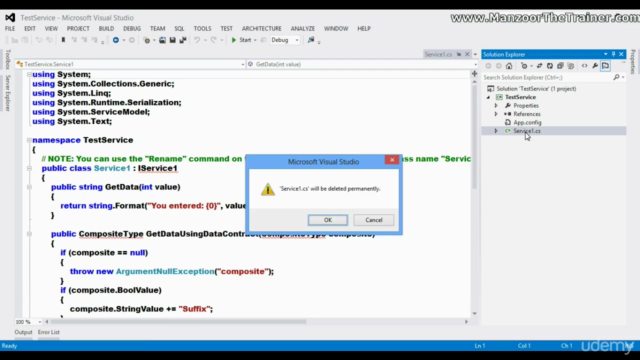Open the ANALYZE menu
The height and width of the screenshot is (360, 640).
302,29
